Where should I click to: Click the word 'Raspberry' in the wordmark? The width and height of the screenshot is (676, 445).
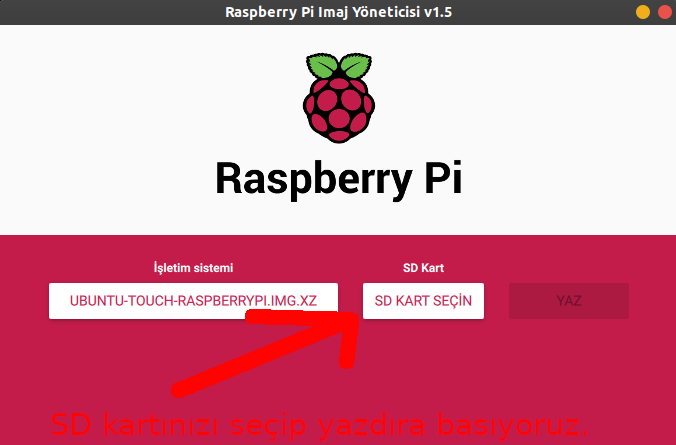[313, 180]
